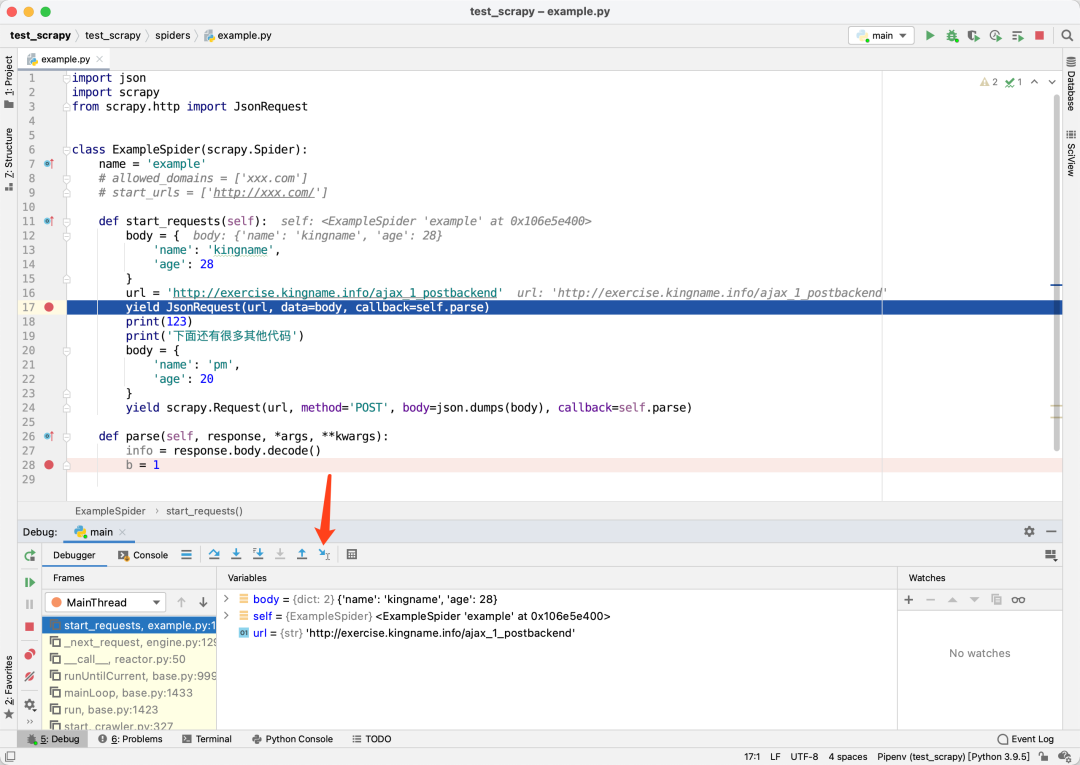The image size is (1080, 765).
Task: Expand the body variable node
Action: click(227, 599)
